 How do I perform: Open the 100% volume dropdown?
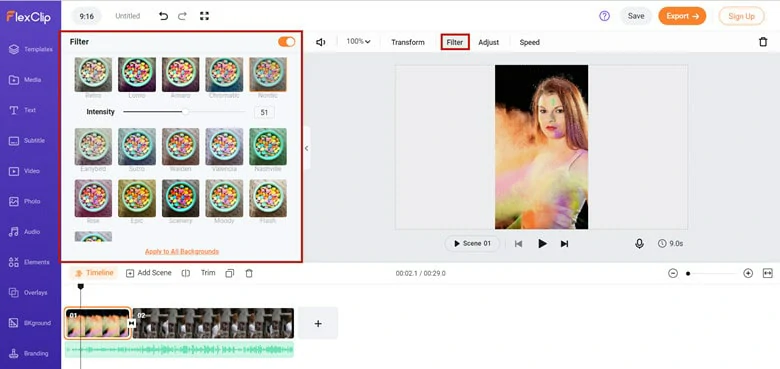(358, 42)
